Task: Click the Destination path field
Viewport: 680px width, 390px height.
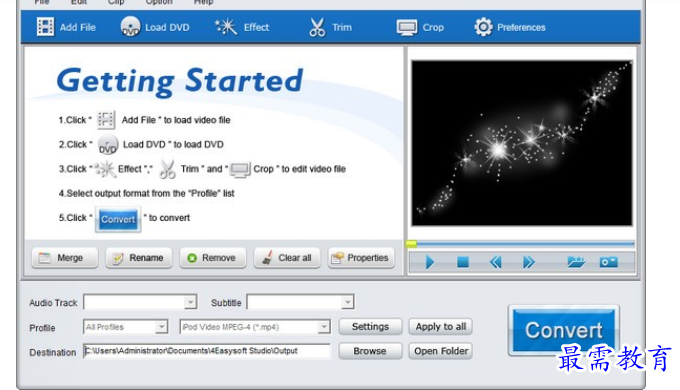Action: coord(206,351)
